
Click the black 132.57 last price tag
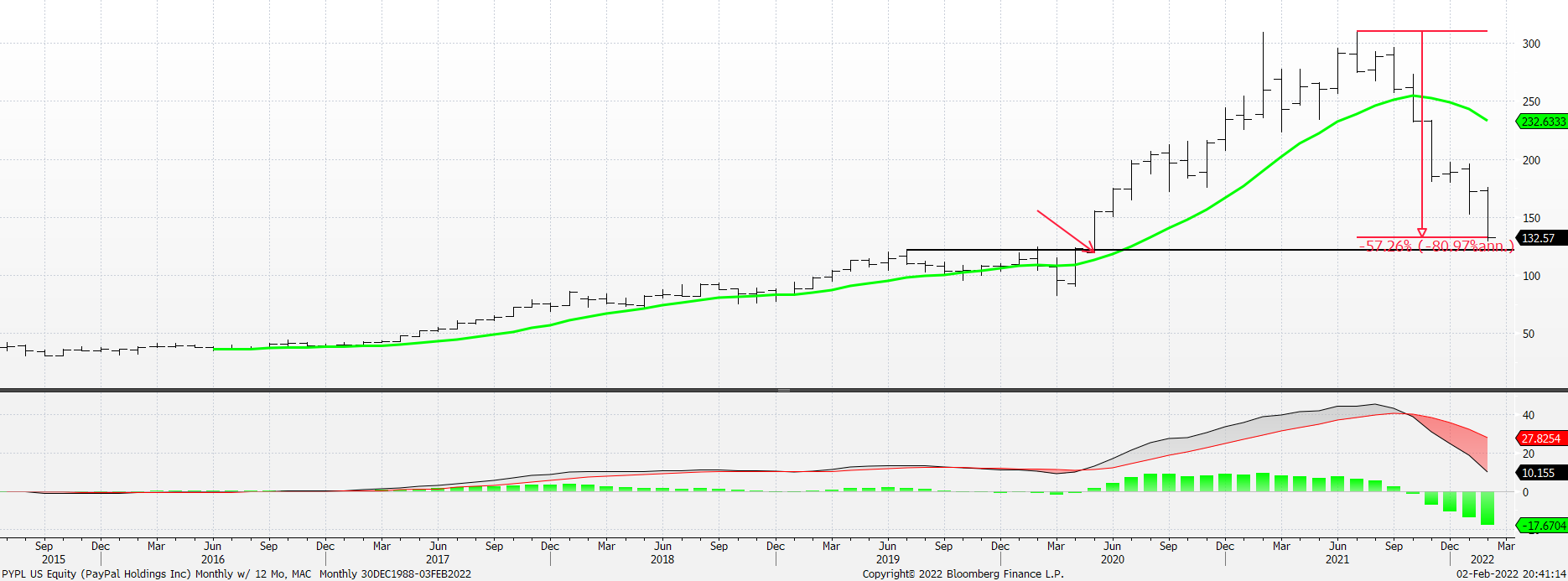(1542, 238)
